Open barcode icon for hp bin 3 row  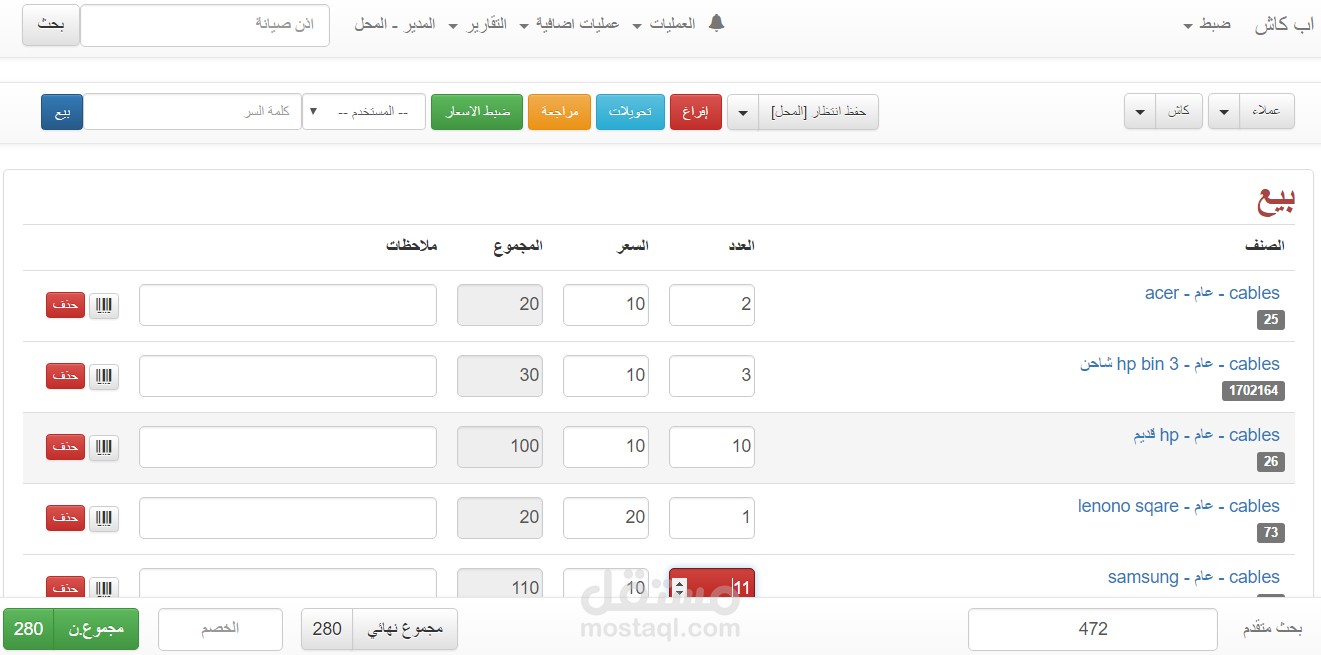point(104,376)
